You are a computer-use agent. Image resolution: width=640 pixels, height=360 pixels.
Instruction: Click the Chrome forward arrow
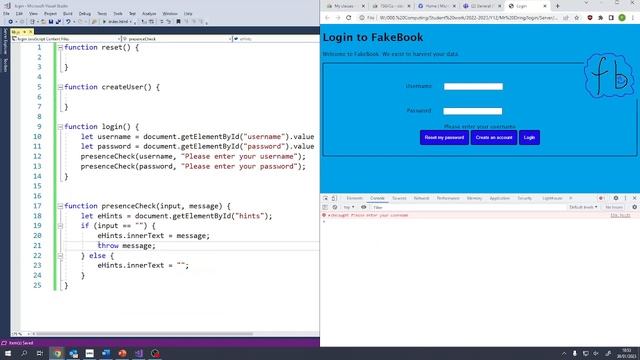tap(338, 18)
